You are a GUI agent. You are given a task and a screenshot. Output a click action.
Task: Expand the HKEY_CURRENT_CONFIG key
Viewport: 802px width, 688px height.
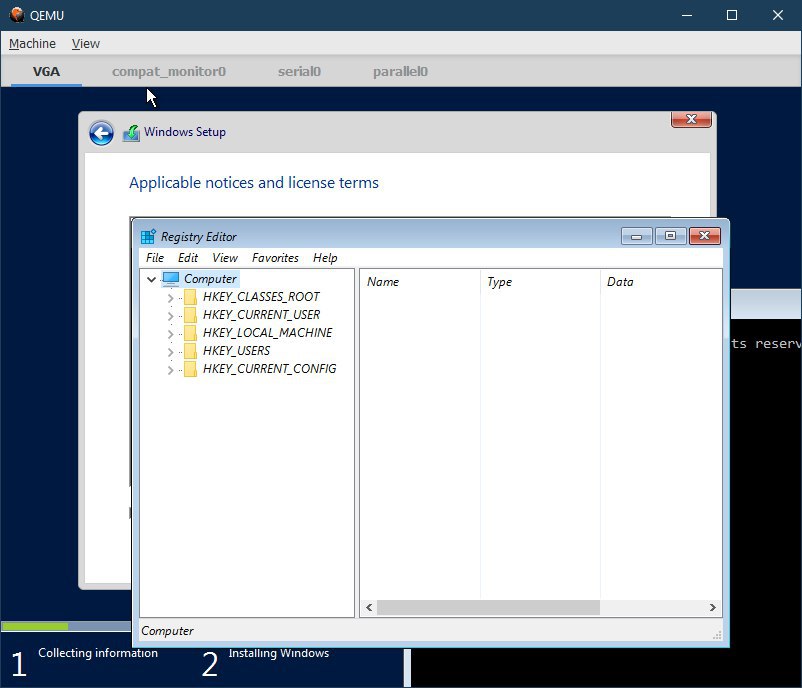[x=170, y=370]
